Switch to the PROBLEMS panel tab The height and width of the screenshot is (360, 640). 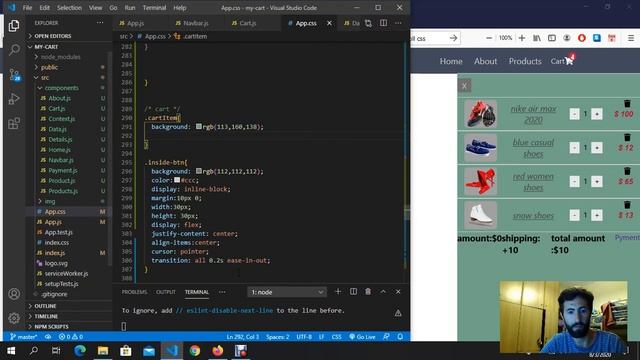coord(134,292)
